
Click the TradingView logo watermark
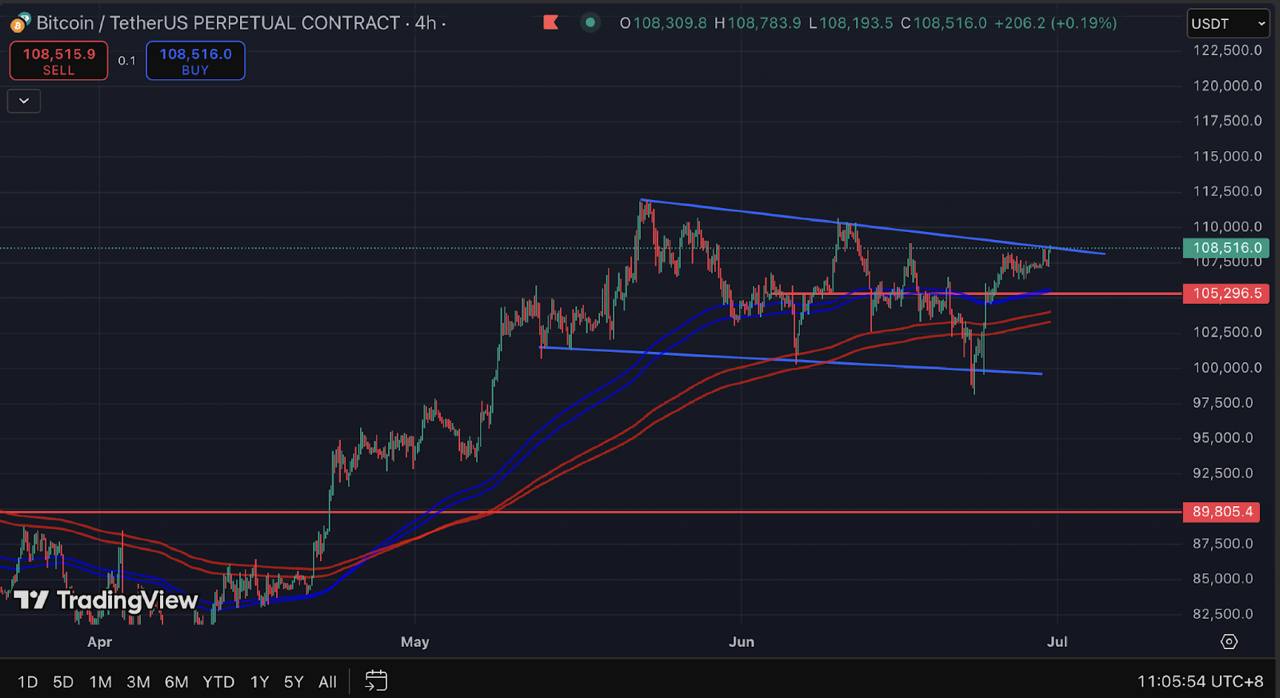click(107, 601)
